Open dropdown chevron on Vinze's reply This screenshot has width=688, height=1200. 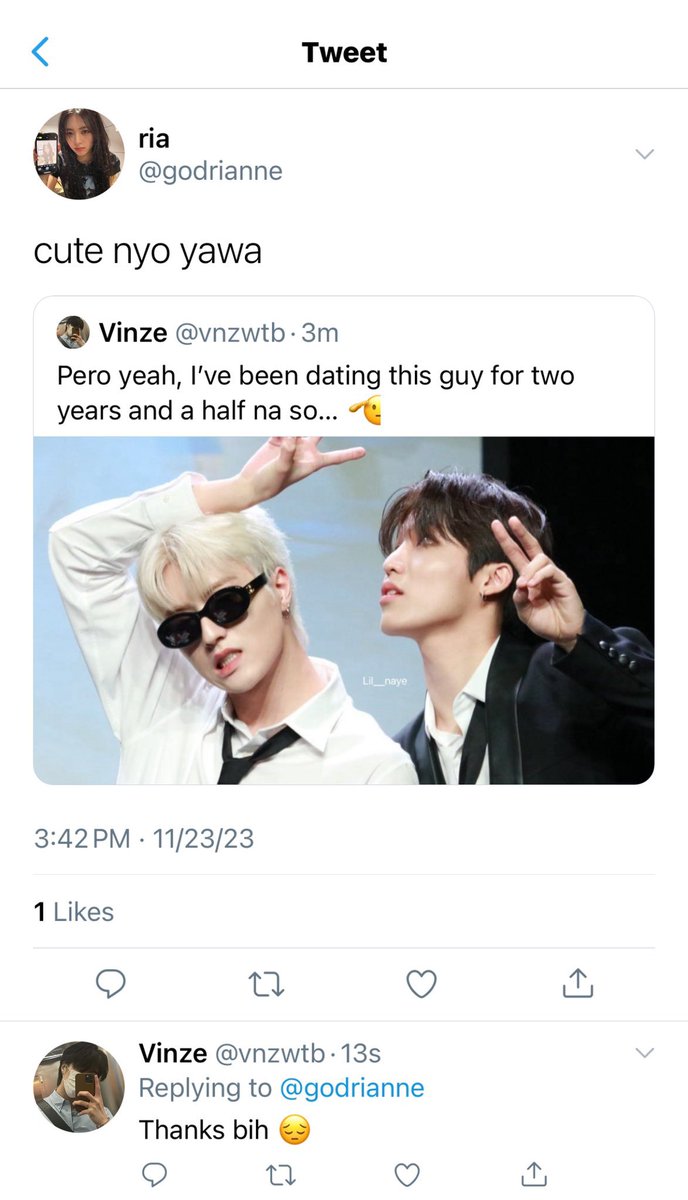645,1053
